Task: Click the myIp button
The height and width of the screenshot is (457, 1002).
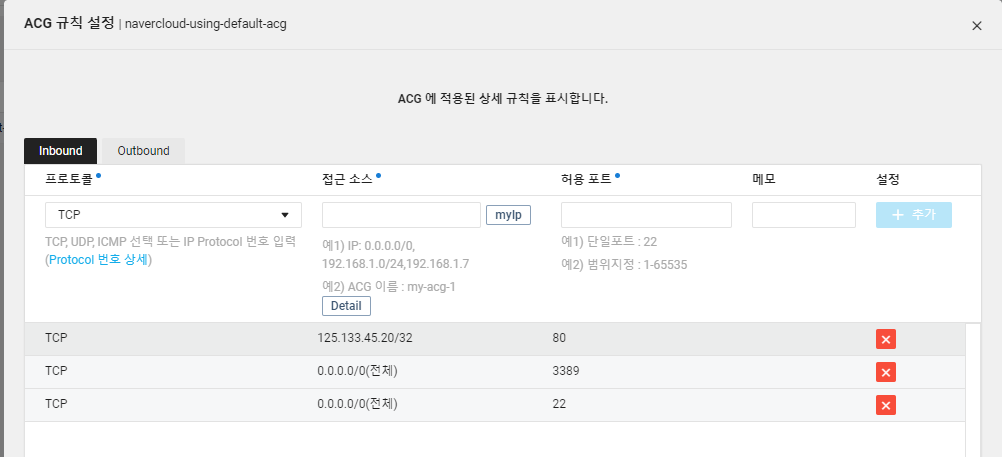Action: 509,215
